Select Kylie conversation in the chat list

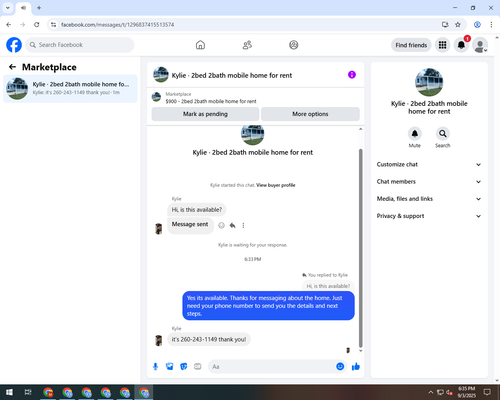point(70,88)
